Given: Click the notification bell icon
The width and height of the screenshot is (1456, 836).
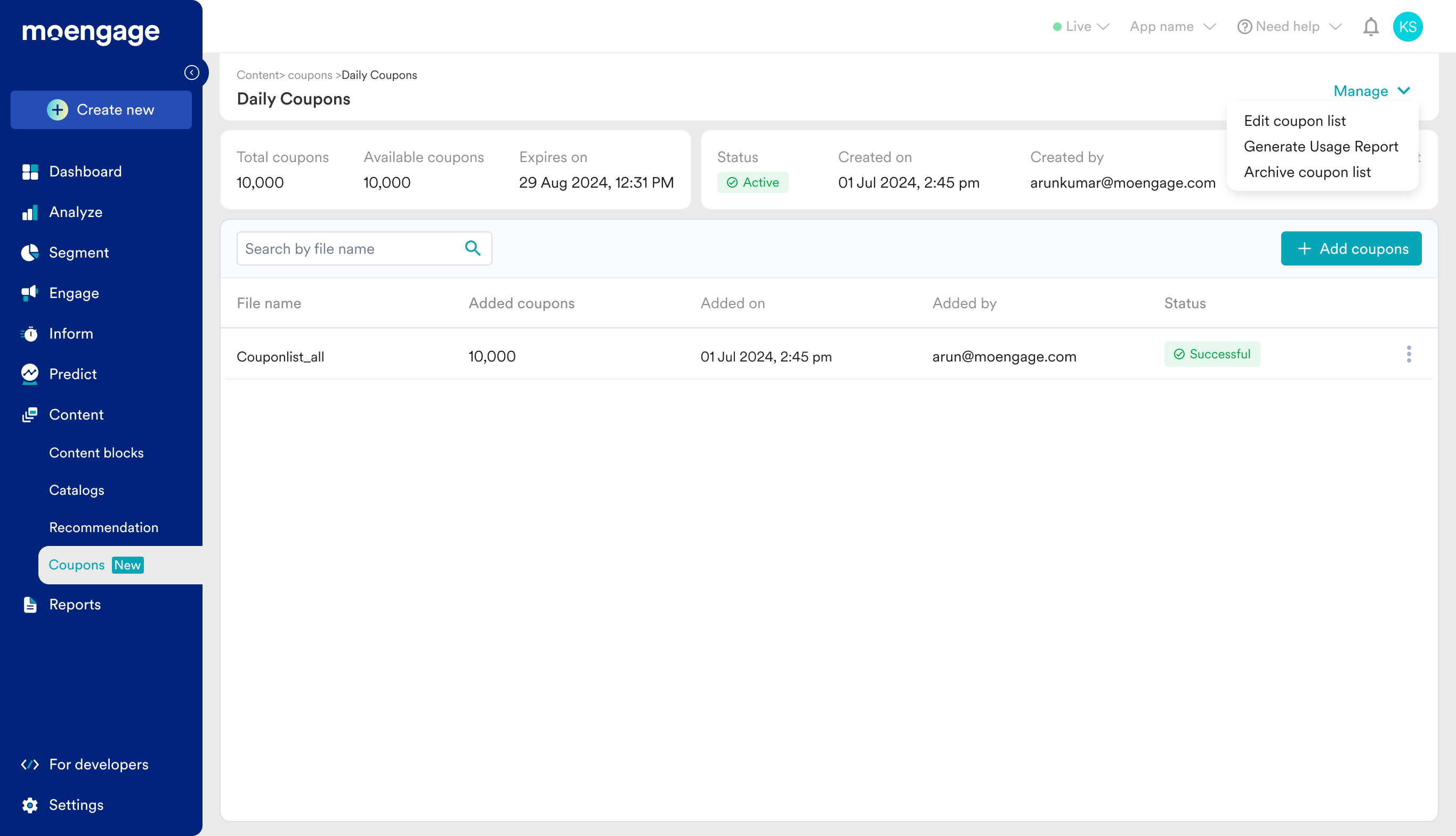Looking at the screenshot, I should point(1371,27).
